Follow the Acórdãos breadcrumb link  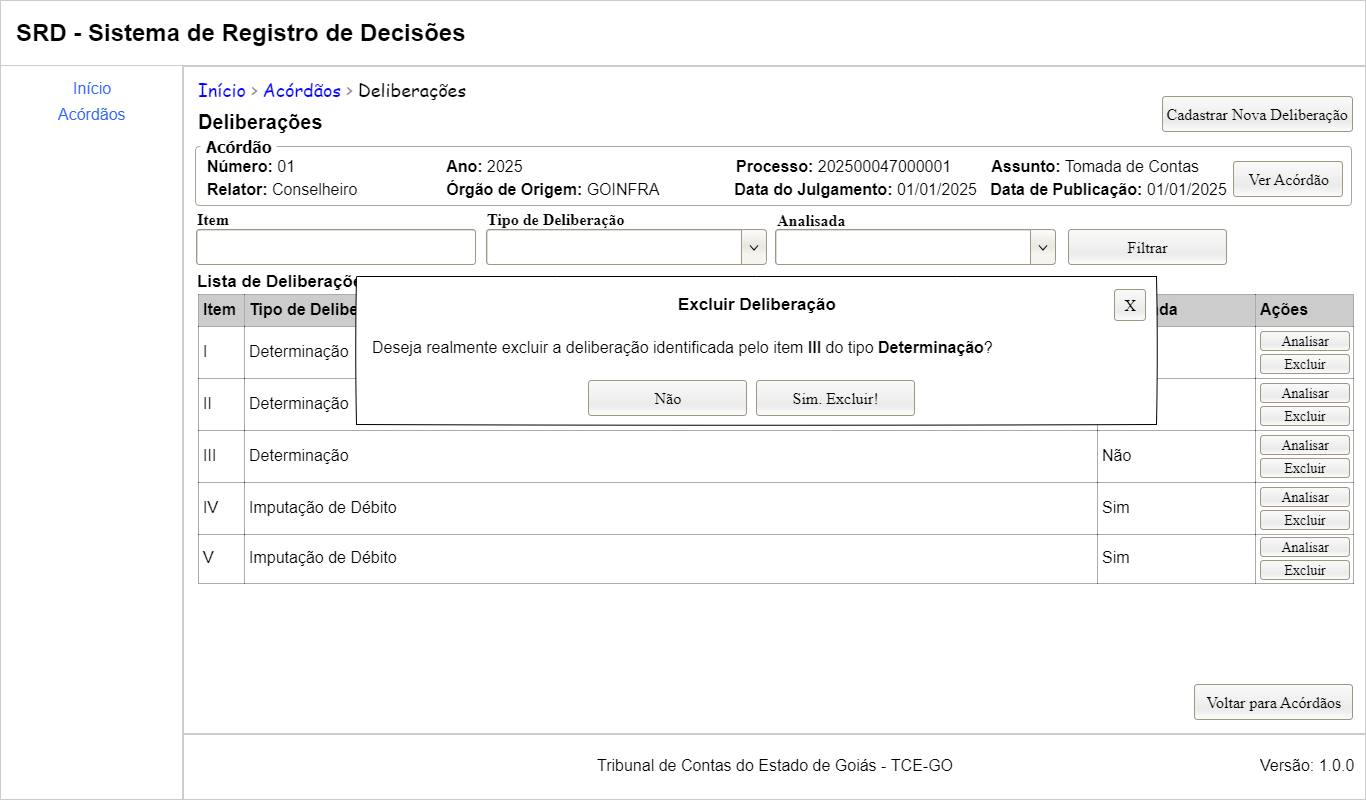[x=302, y=91]
